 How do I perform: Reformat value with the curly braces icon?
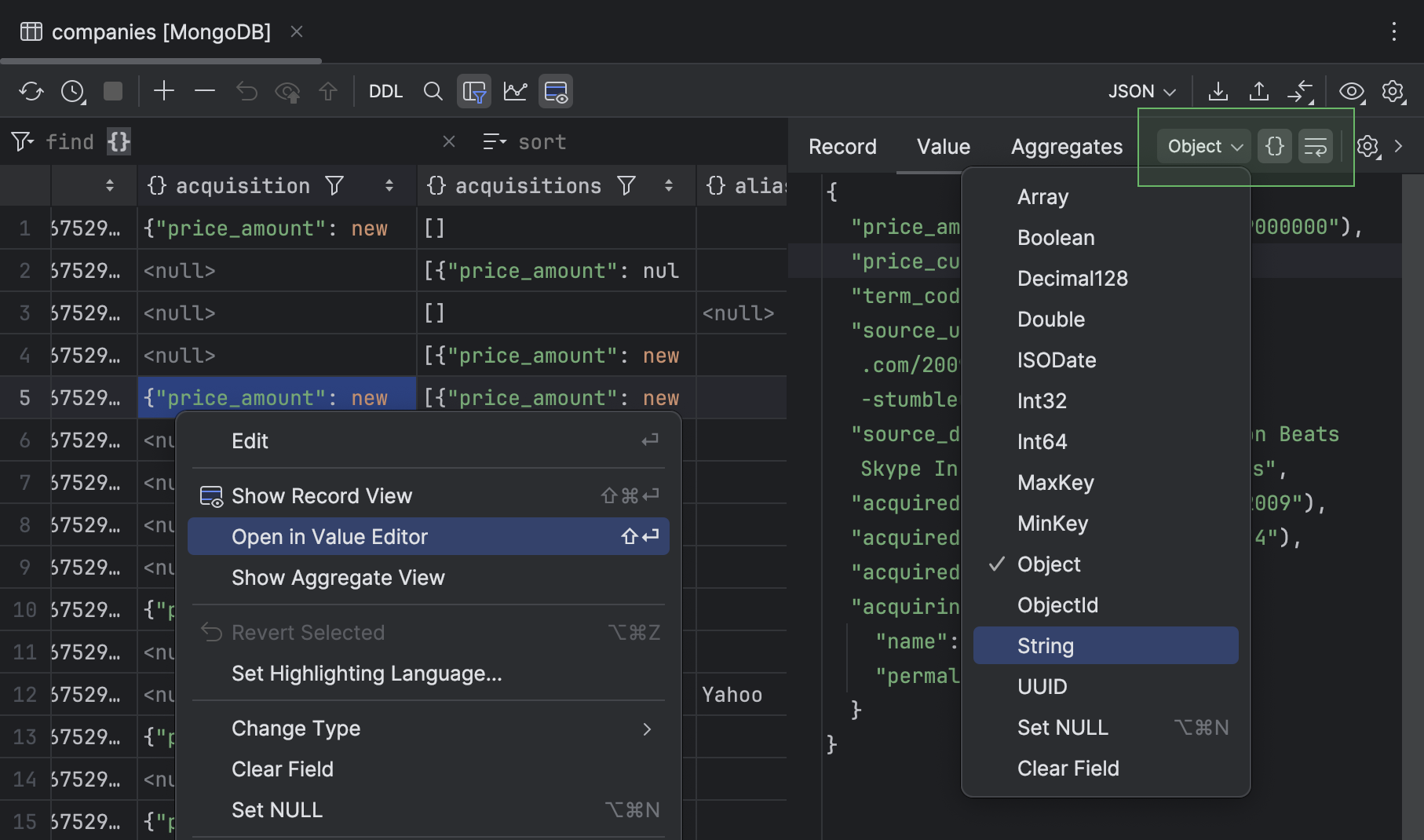tap(1274, 146)
